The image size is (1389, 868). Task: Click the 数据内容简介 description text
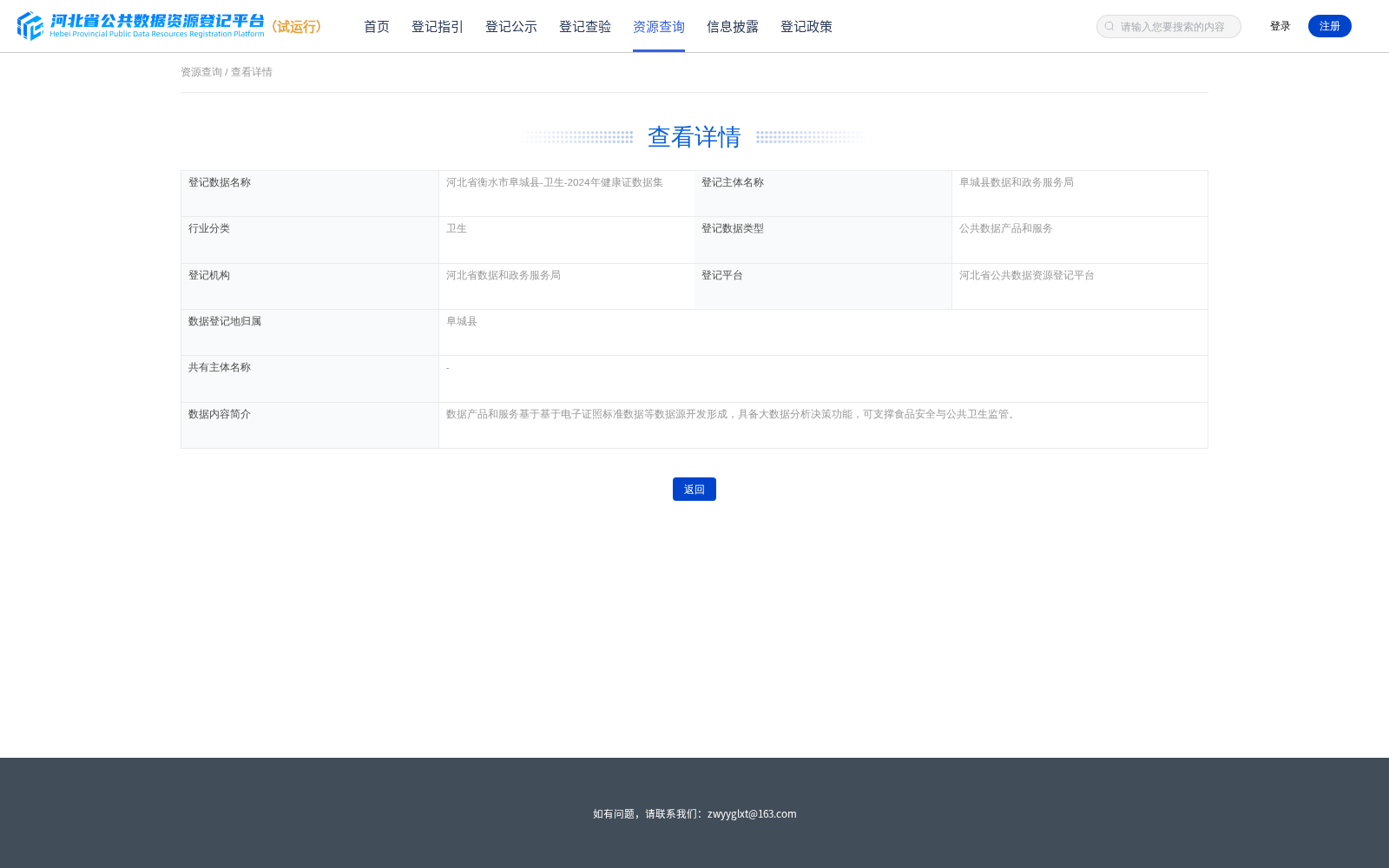[x=733, y=414]
